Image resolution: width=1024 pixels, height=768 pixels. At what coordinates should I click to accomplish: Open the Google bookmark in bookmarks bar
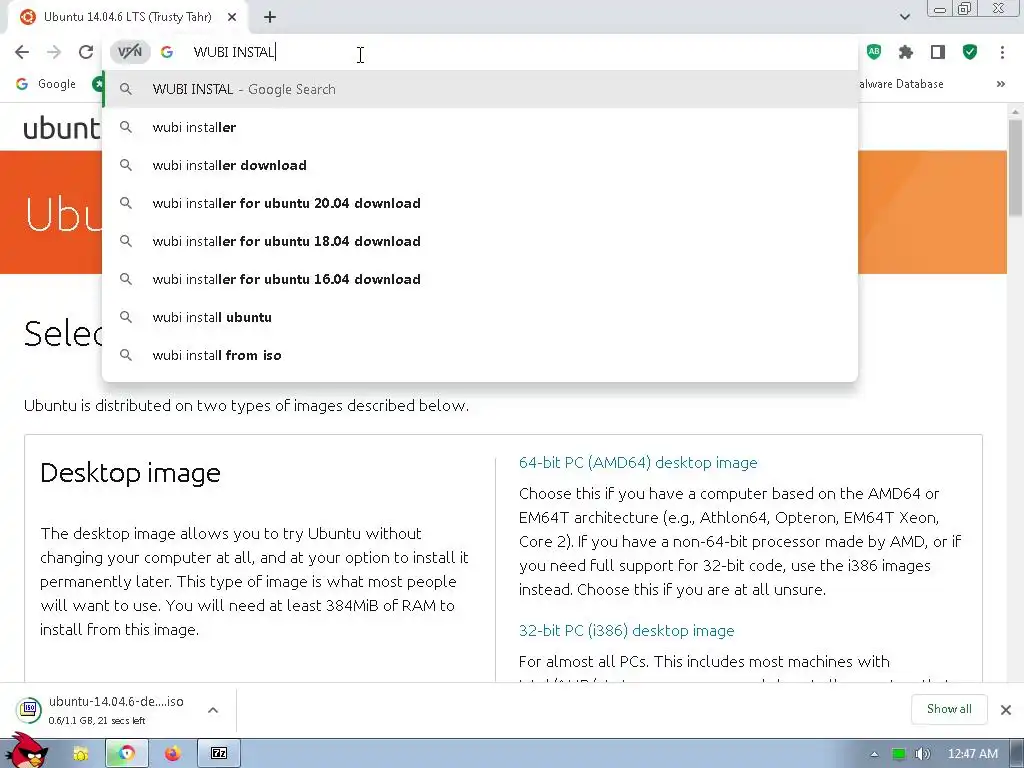coord(46,84)
